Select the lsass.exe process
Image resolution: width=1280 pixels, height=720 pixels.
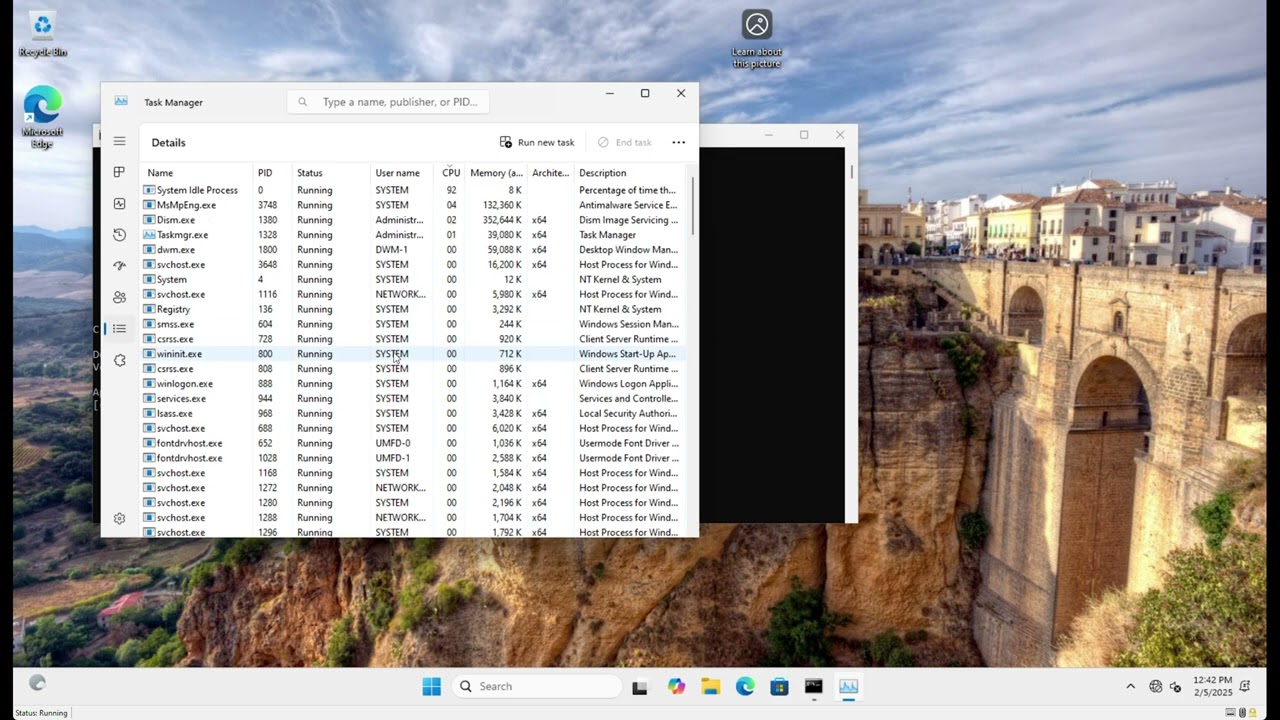[414, 413]
